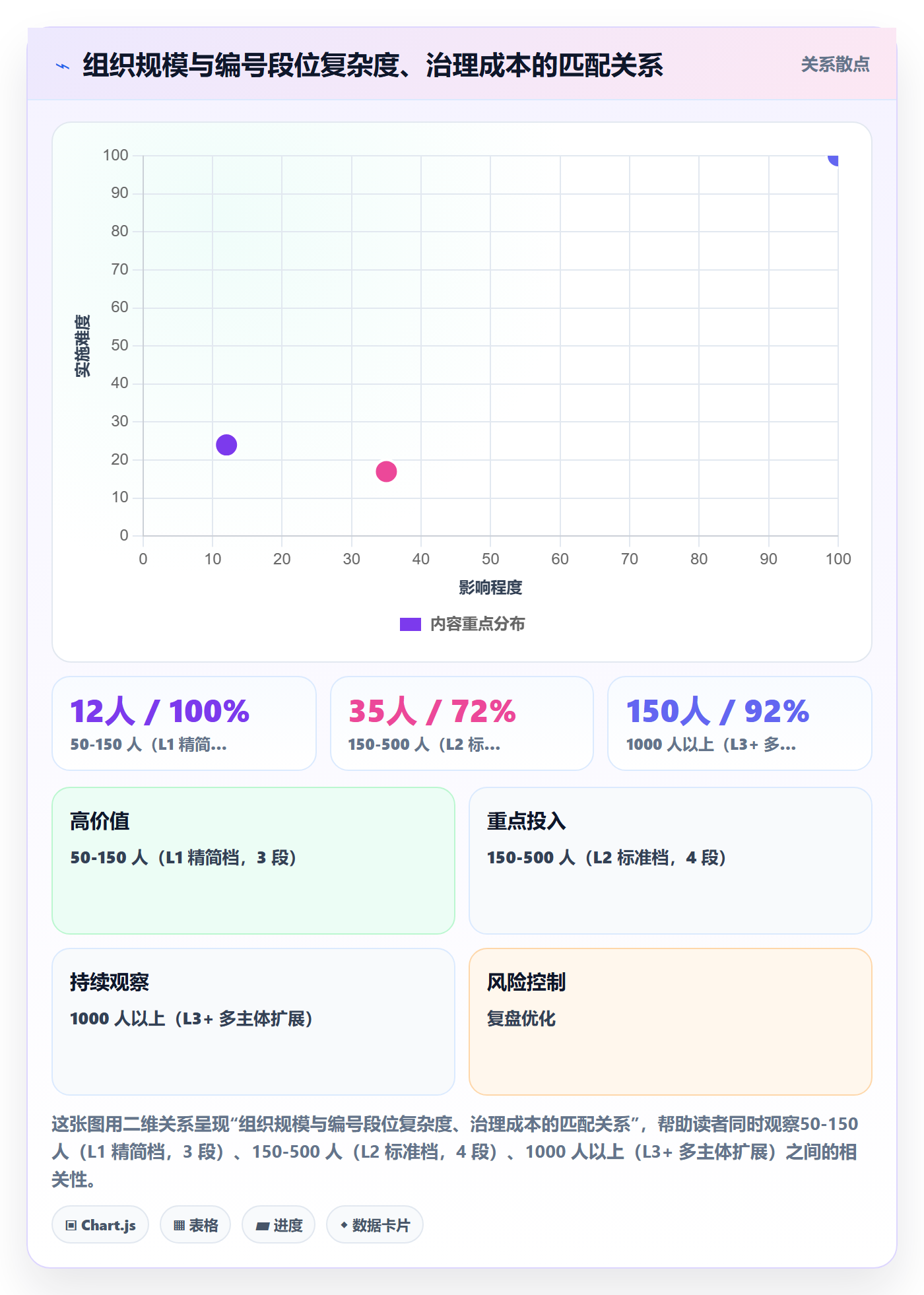The image size is (924, 1295).
Task: Click the 表格 tag
Action: tap(195, 1225)
